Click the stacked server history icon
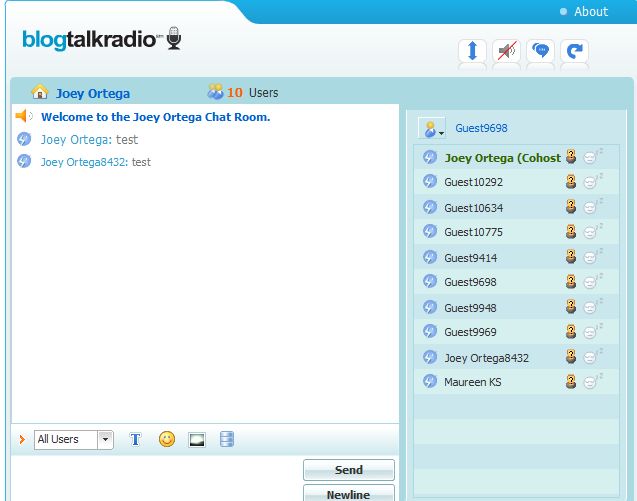Viewport: 637px width, 501px height. (x=227, y=439)
